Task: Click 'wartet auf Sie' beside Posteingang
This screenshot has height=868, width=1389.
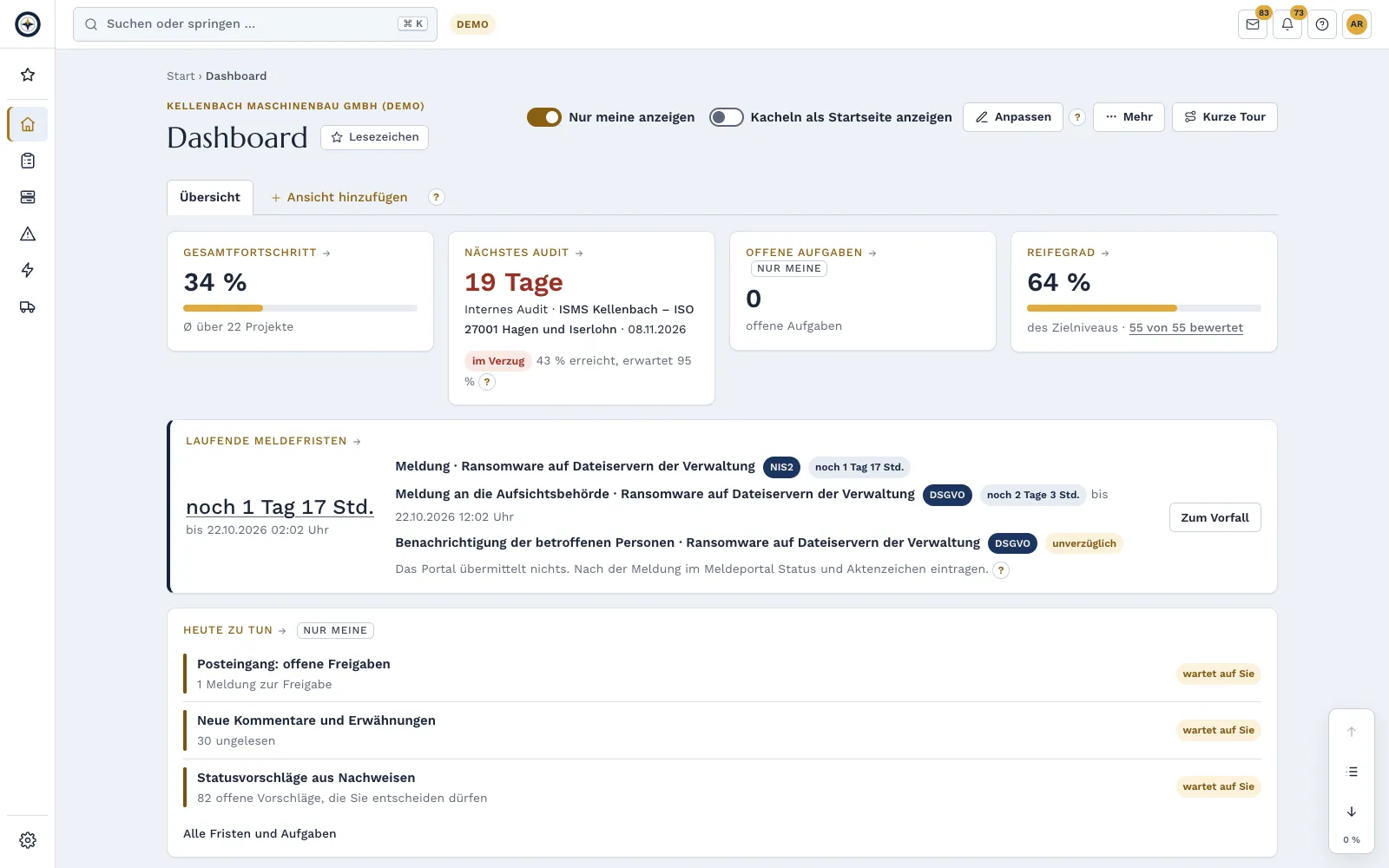Action: [1218, 674]
